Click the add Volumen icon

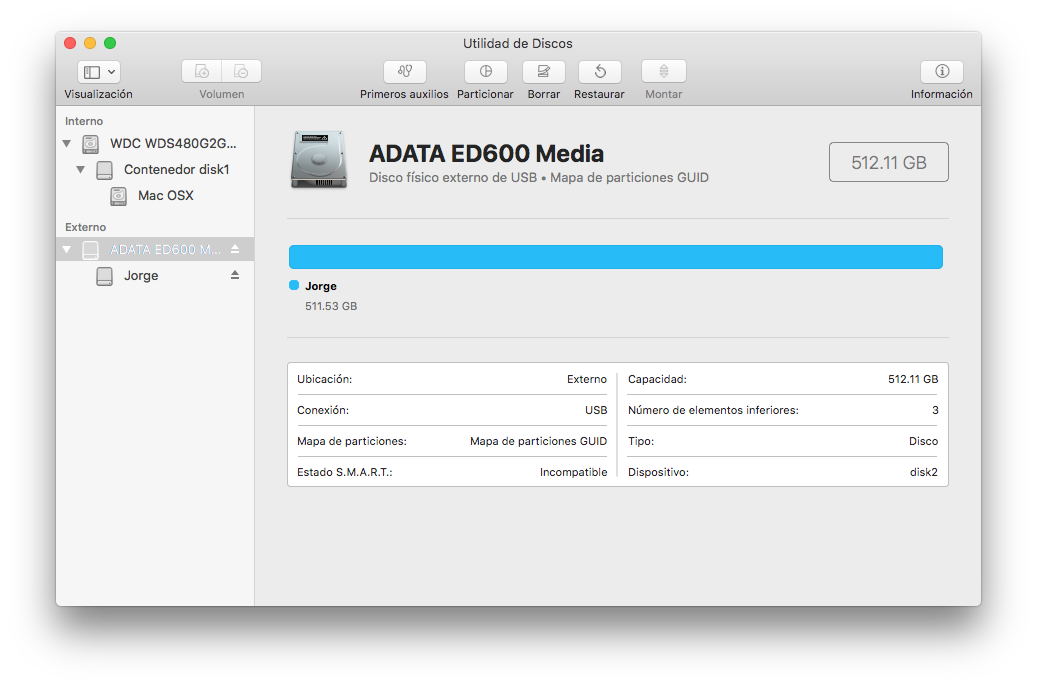(201, 70)
